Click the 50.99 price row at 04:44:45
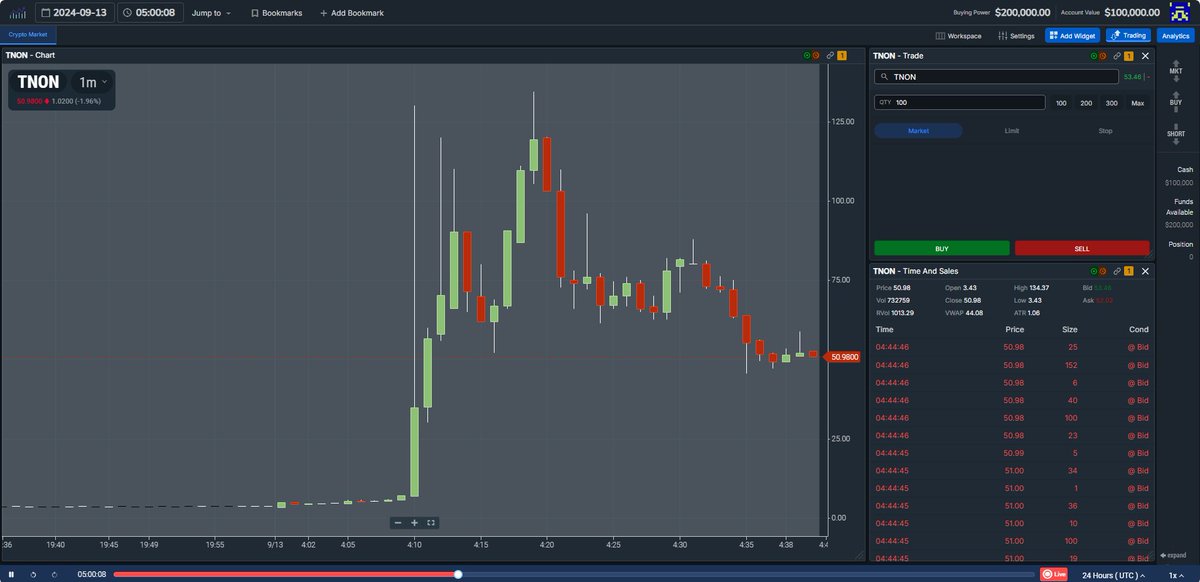Viewport: 1200px width, 582px height. [x=1011, y=453]
